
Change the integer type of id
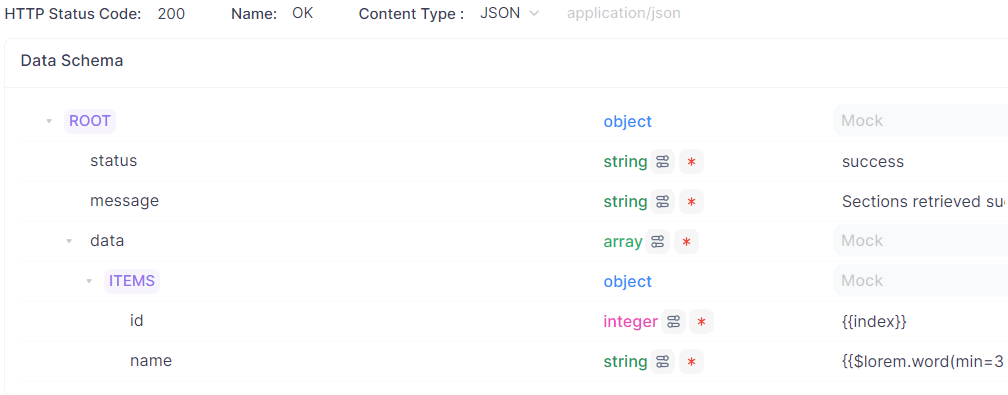[x=631, y=321]
